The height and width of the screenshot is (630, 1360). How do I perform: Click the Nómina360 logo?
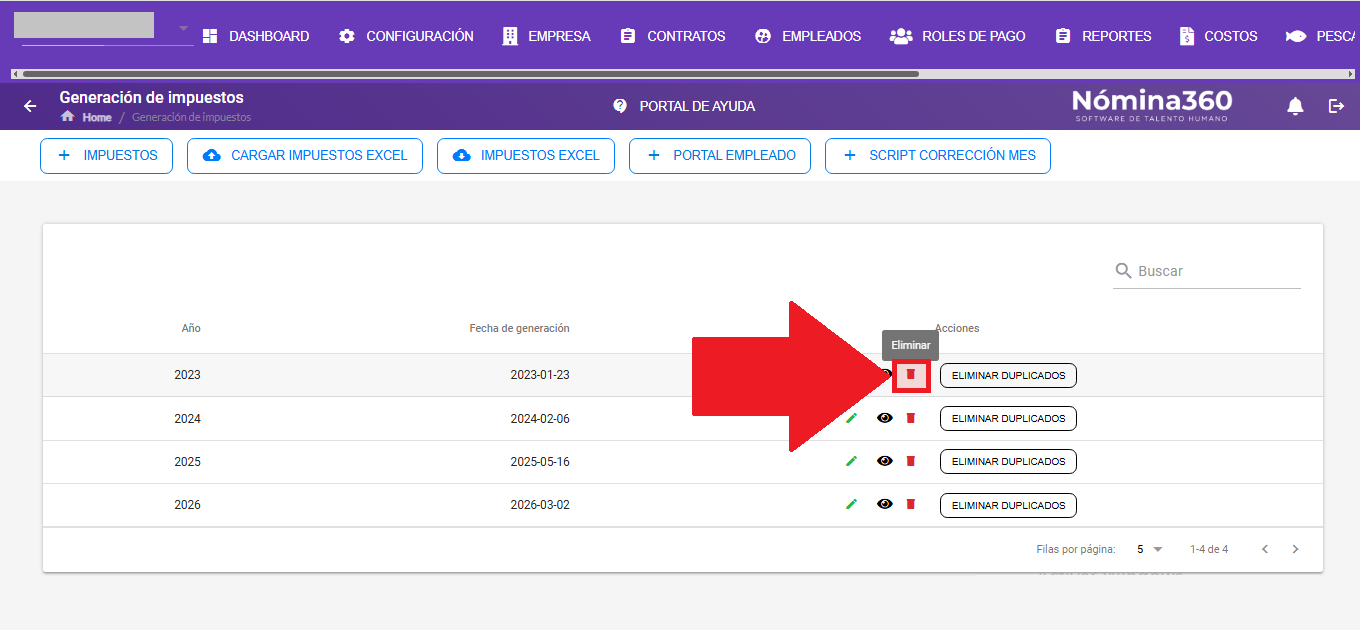pos(1152,105)
